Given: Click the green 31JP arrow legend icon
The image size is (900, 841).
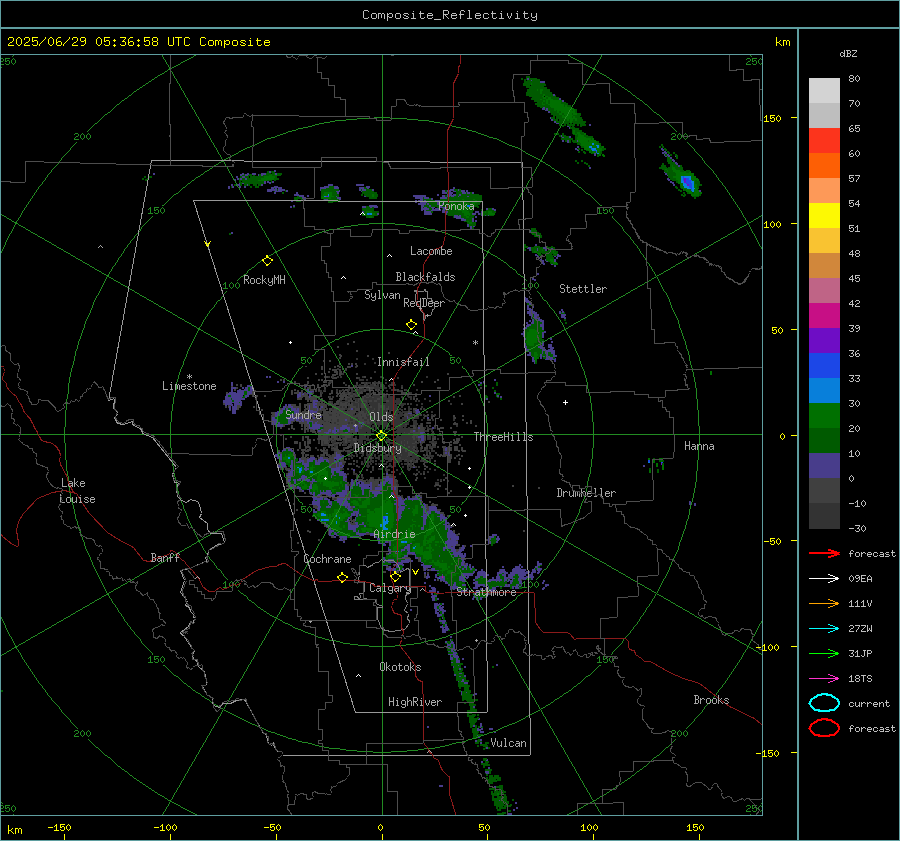Looking at the screenshot, I should coord(824,653).
